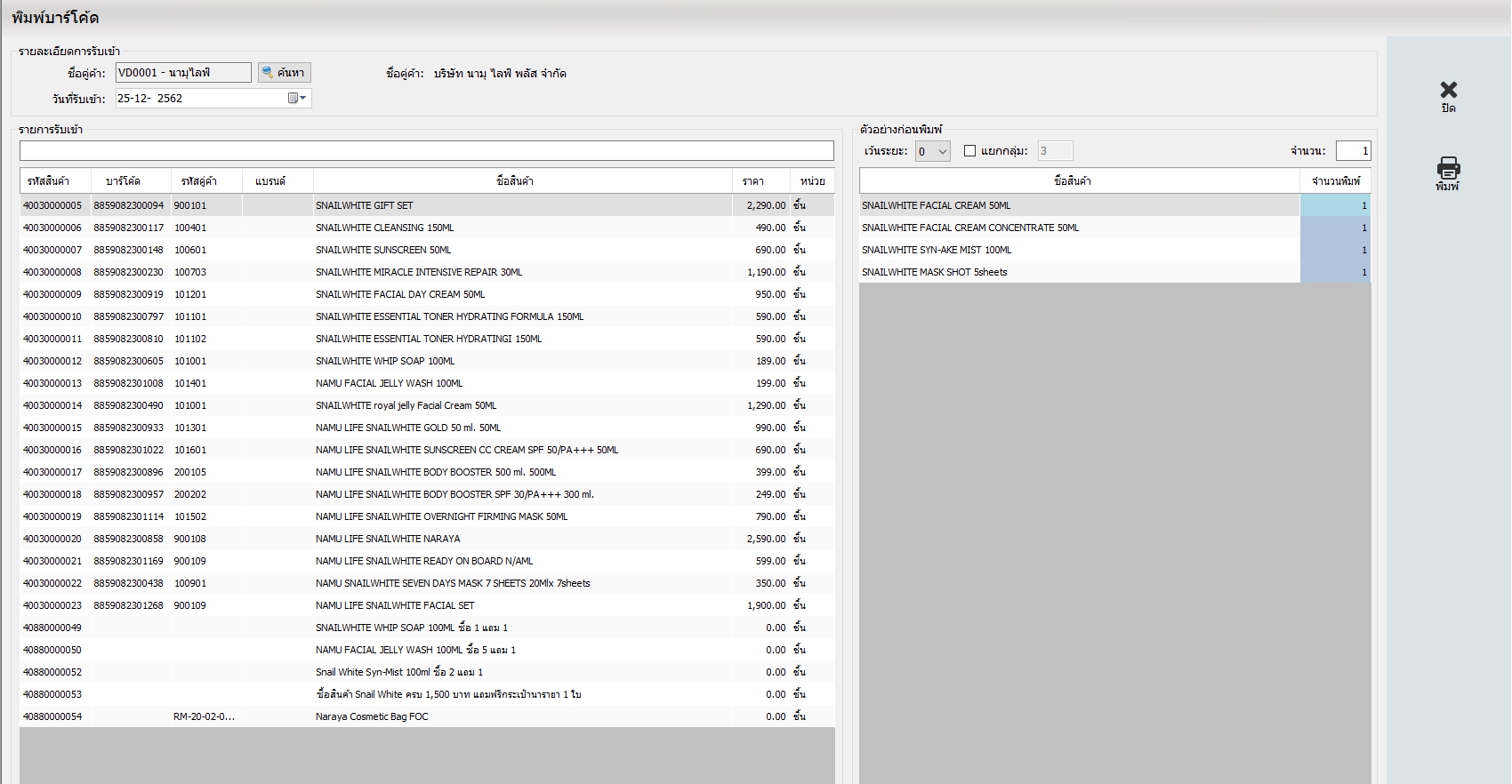Edit print quantity for SNAILWHITE MASK SHOT 5sheets

[1335, 272]
